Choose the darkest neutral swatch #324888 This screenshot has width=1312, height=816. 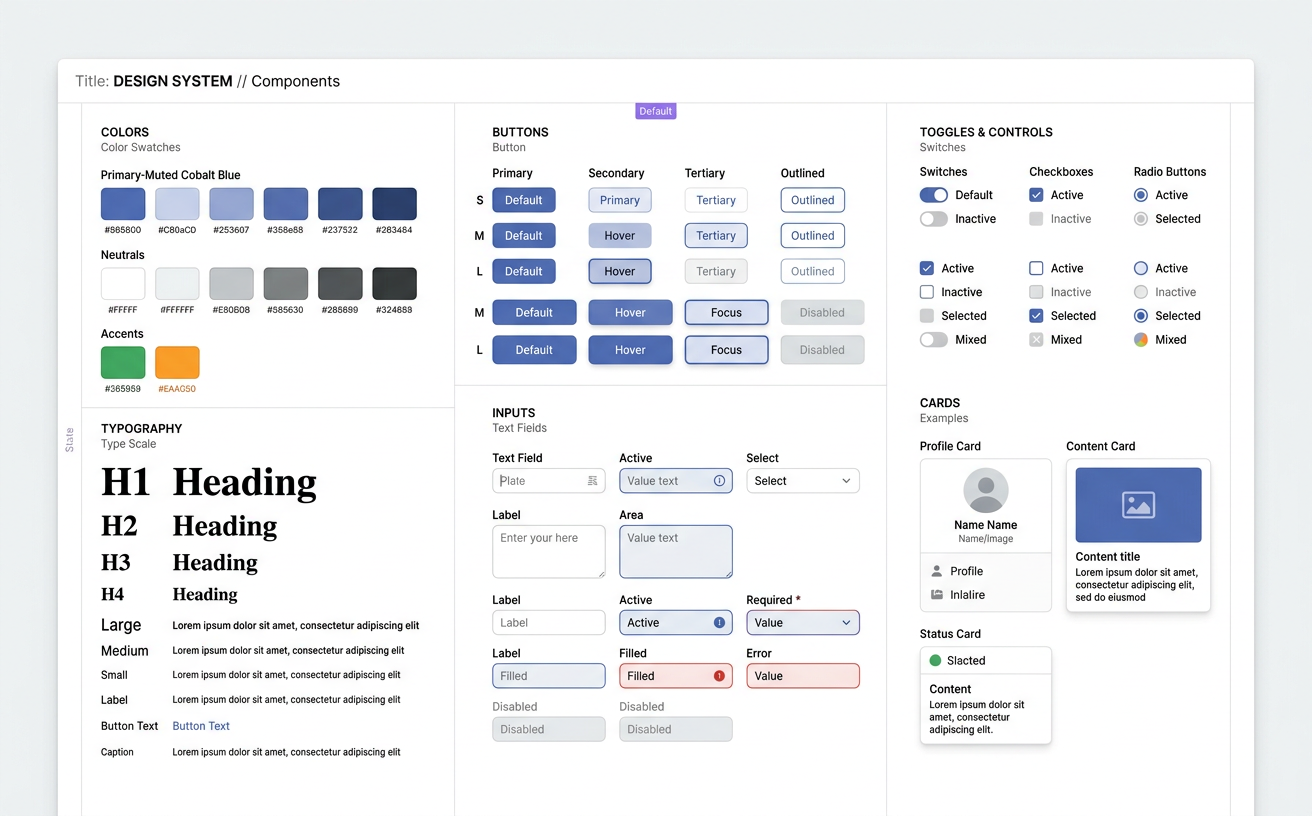pos(394,284)
